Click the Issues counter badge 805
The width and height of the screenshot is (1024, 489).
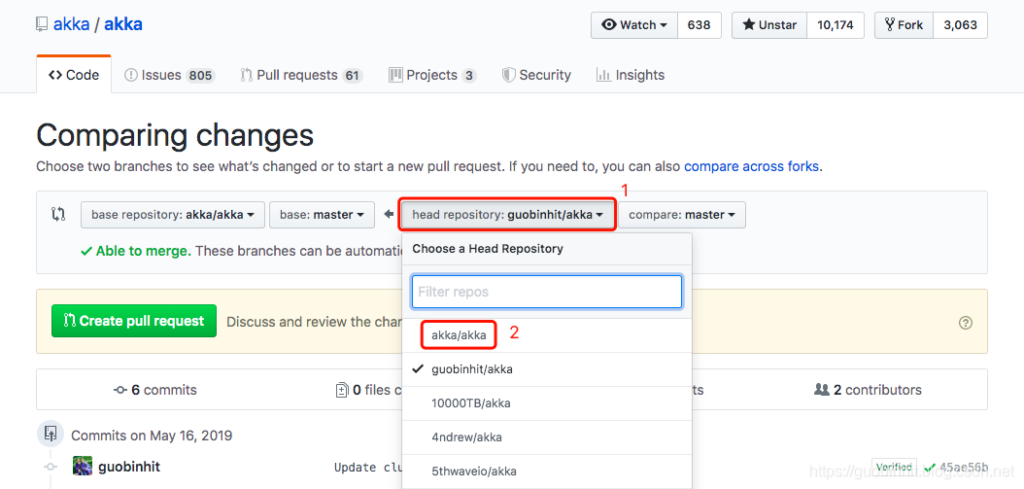(x=200, y=76)
